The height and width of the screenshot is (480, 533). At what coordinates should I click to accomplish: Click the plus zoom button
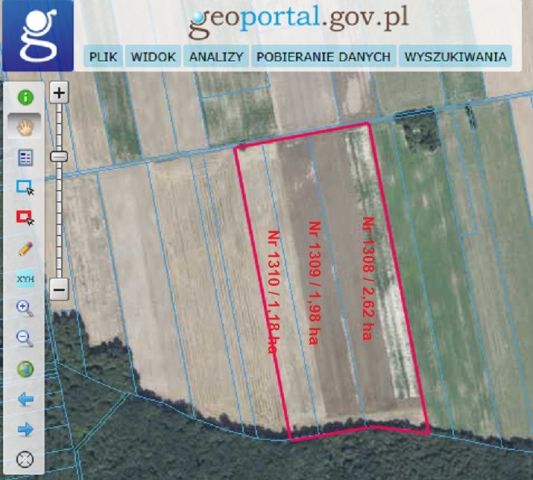[59, 92]
